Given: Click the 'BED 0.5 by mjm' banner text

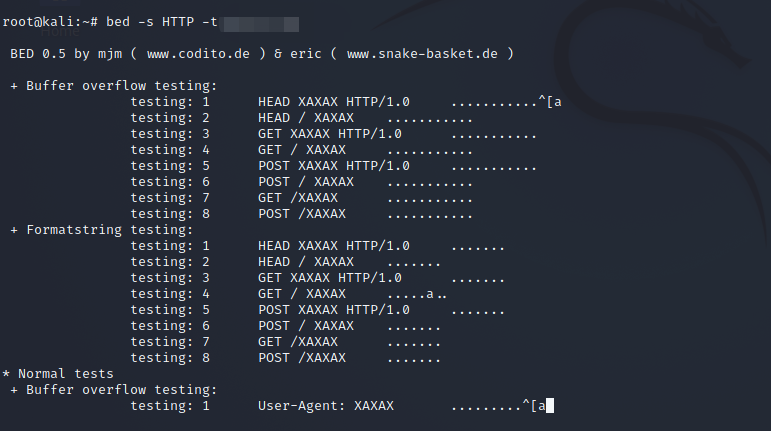Looking at the screenshot, I should pyautogui.click(x=62, y=54).
